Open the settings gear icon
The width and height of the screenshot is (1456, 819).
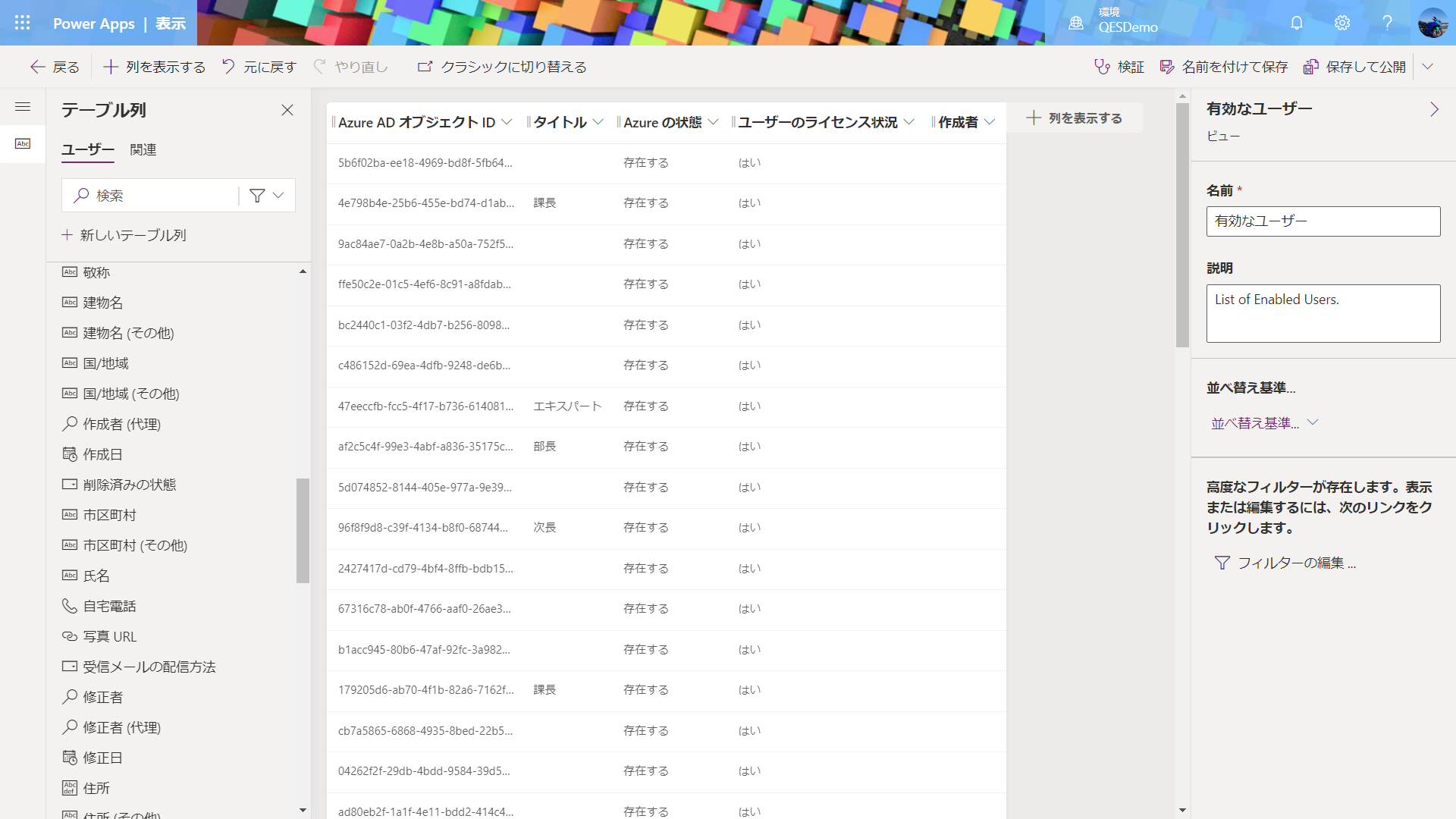[1342, 23]
